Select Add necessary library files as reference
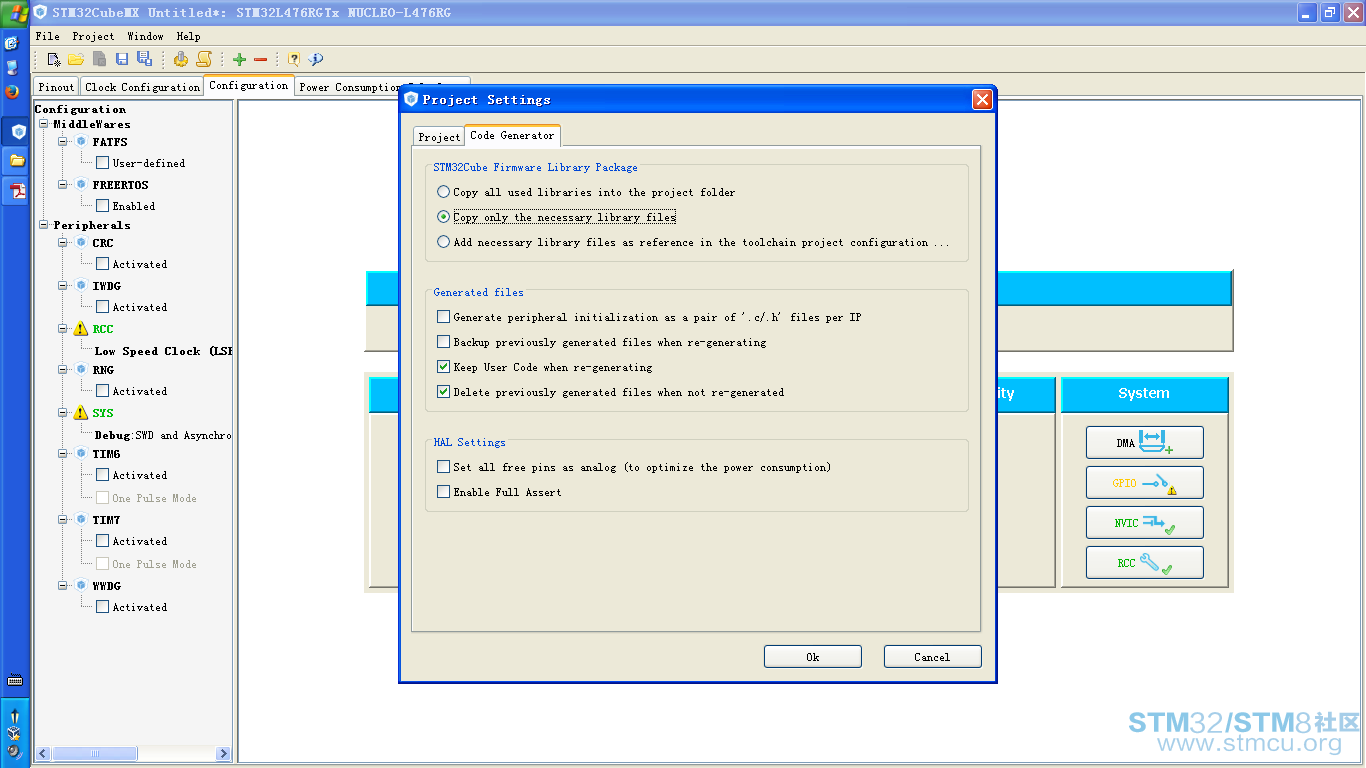1366x768 pixels. point(444,242)
